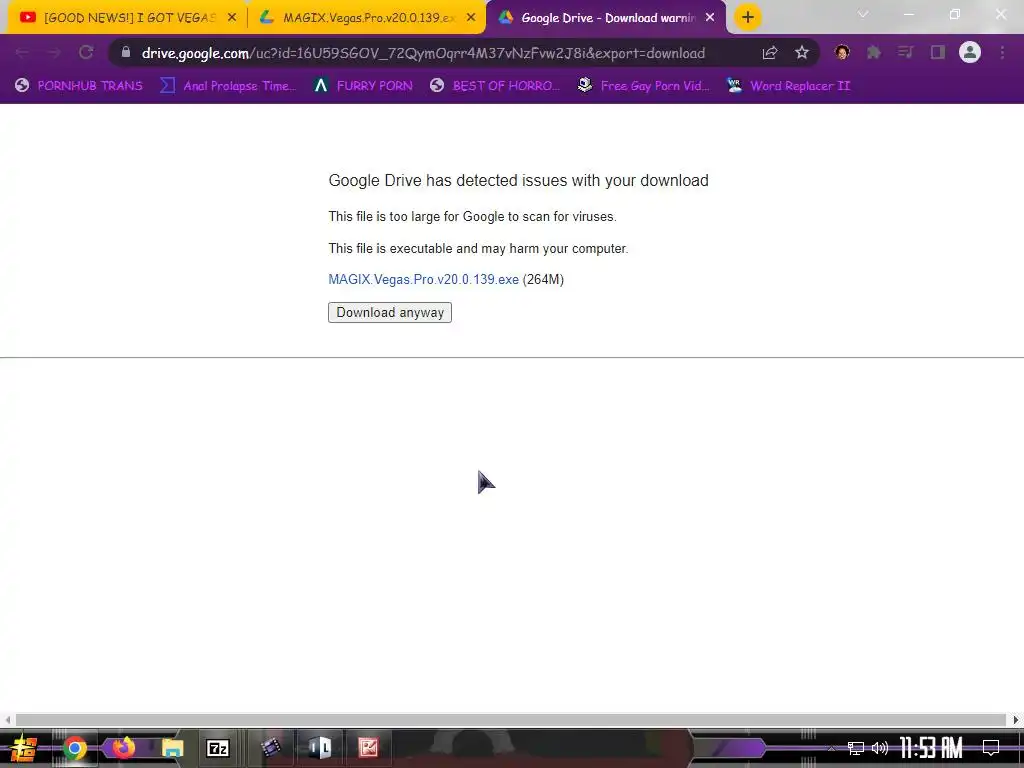Close the Download warning tab
Screen dimensions: 1024x768
(710, 18)
